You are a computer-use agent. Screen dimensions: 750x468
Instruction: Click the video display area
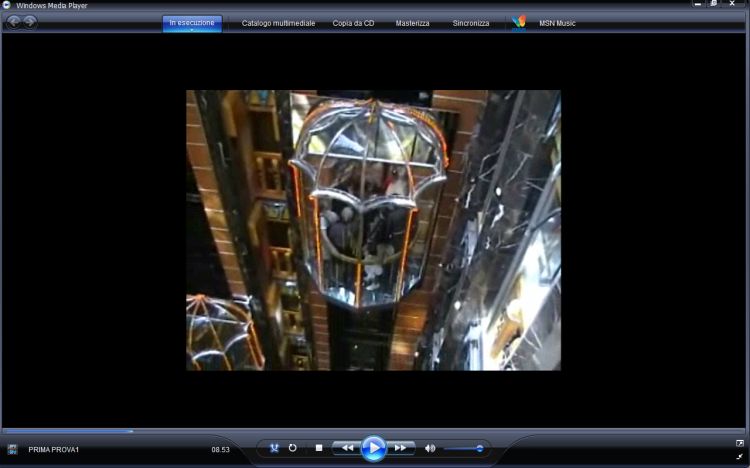click(x=373, y=230)
